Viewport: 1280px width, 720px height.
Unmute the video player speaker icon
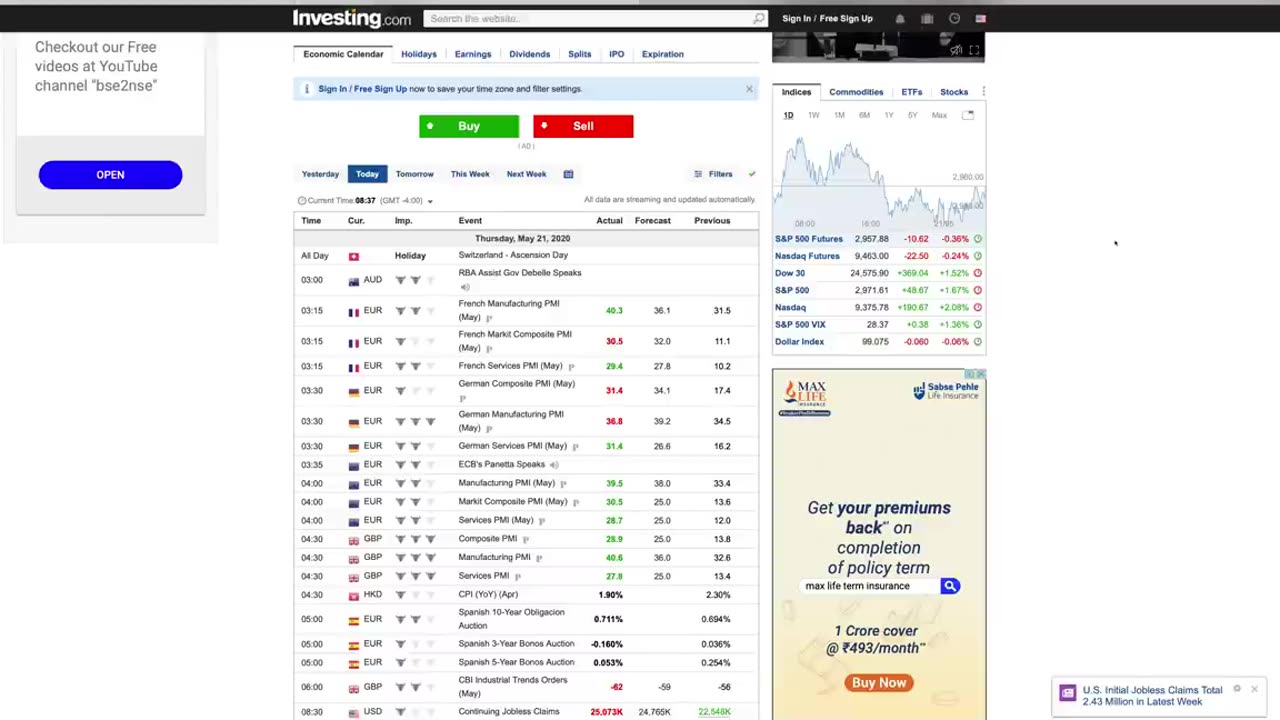click(x=956, y=50)
